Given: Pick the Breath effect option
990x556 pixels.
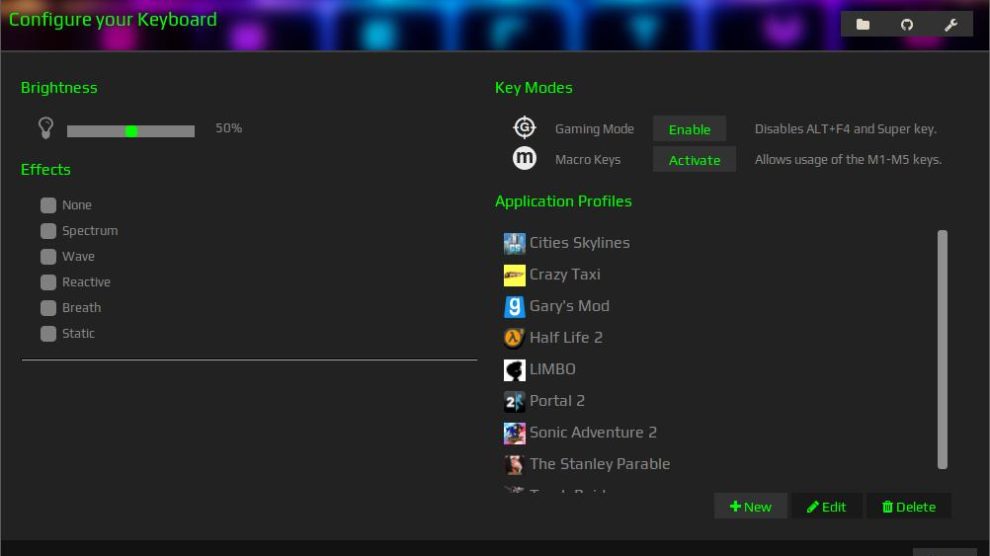Looking at the screenshot, I should pos(48,308).
